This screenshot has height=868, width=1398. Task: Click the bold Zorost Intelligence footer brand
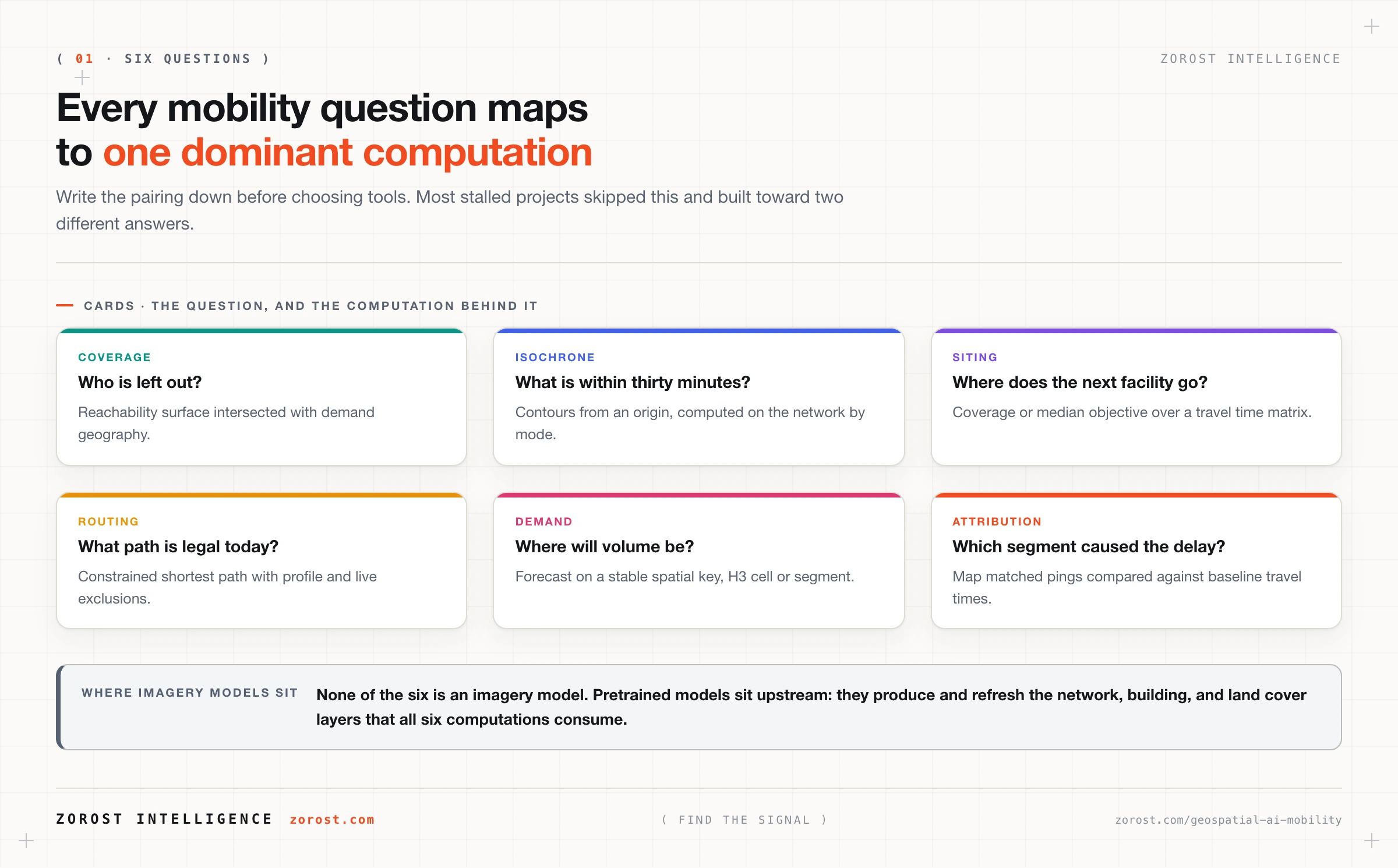[164, 819]
